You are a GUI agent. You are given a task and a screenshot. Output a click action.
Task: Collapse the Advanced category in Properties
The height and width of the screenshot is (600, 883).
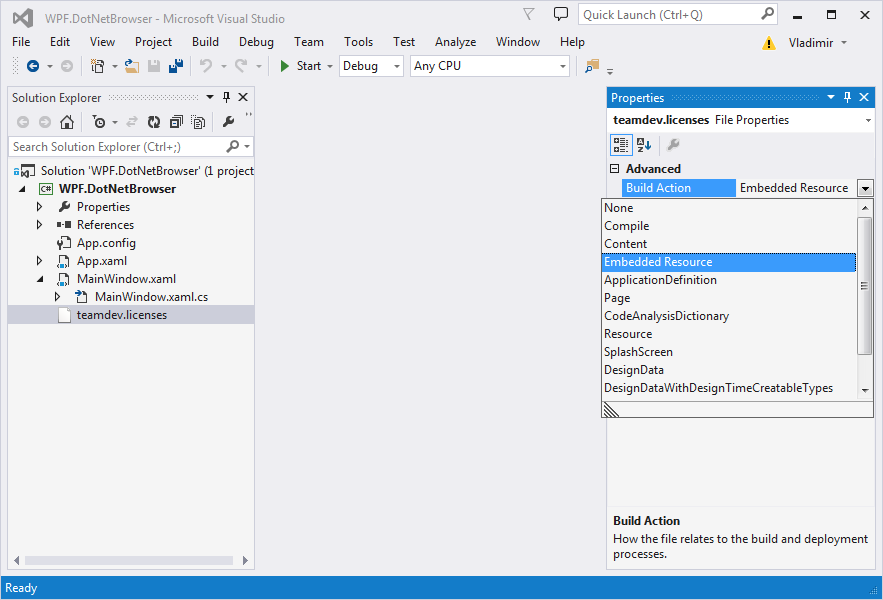pos(615,168)
